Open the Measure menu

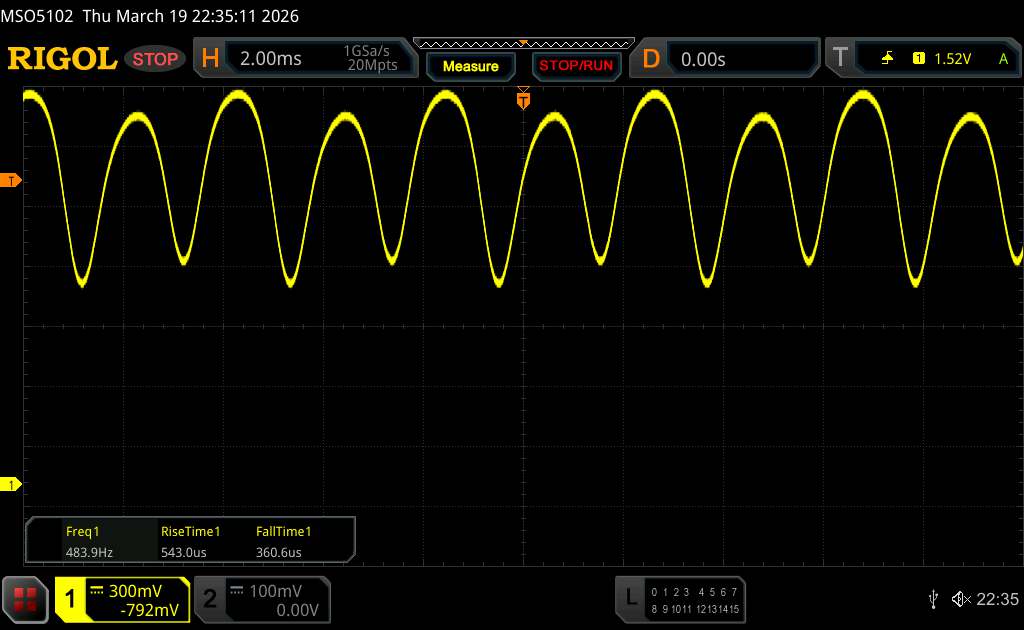pos(470,66)
